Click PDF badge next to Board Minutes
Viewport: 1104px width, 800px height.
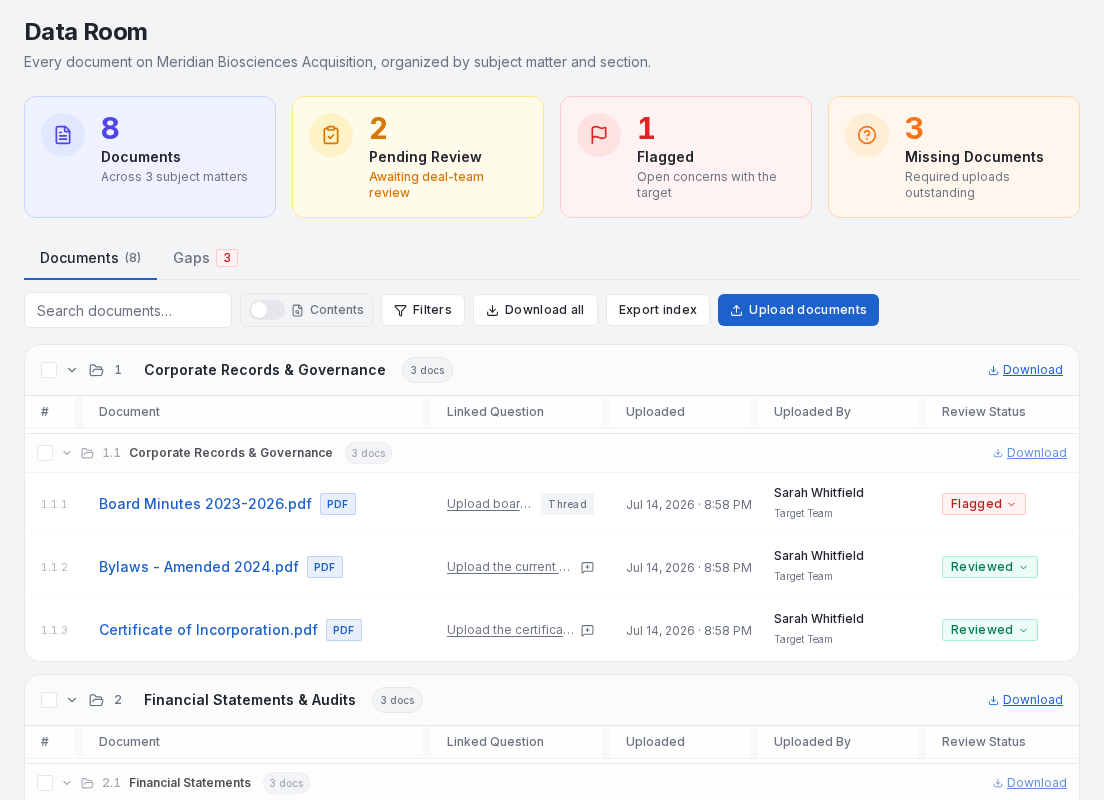[x=338, y=504]
